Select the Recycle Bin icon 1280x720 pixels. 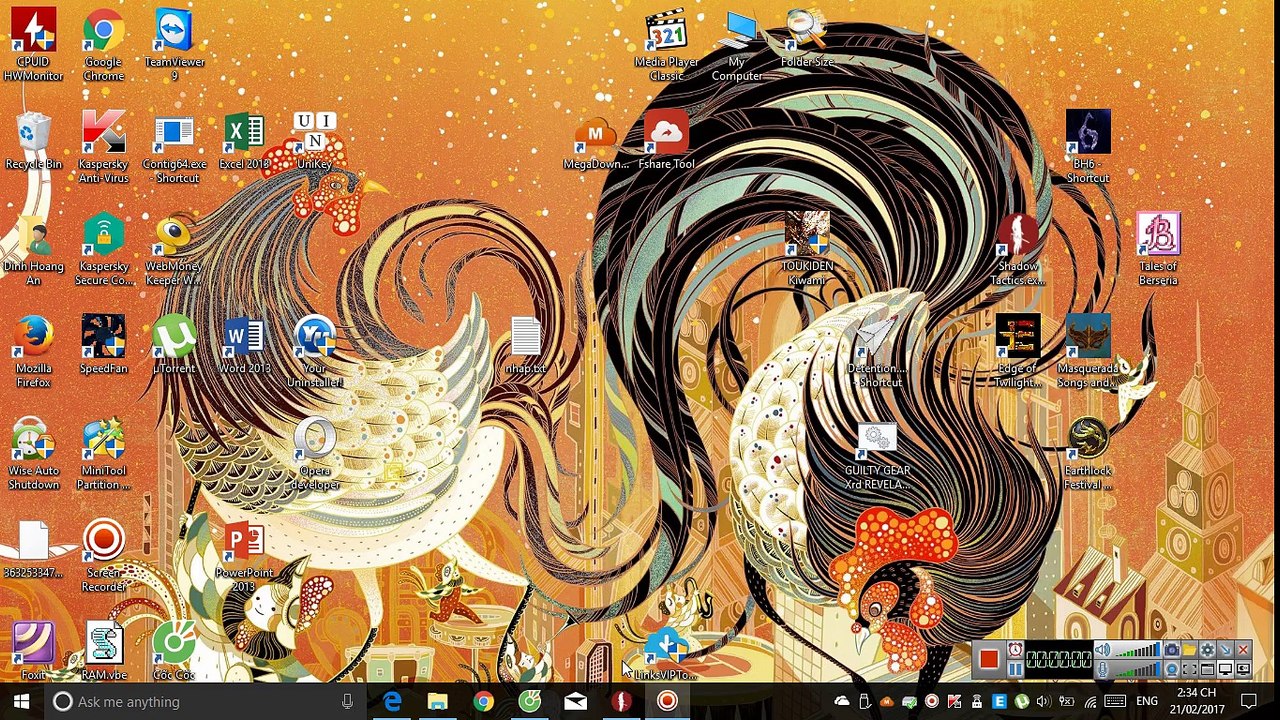33,141
